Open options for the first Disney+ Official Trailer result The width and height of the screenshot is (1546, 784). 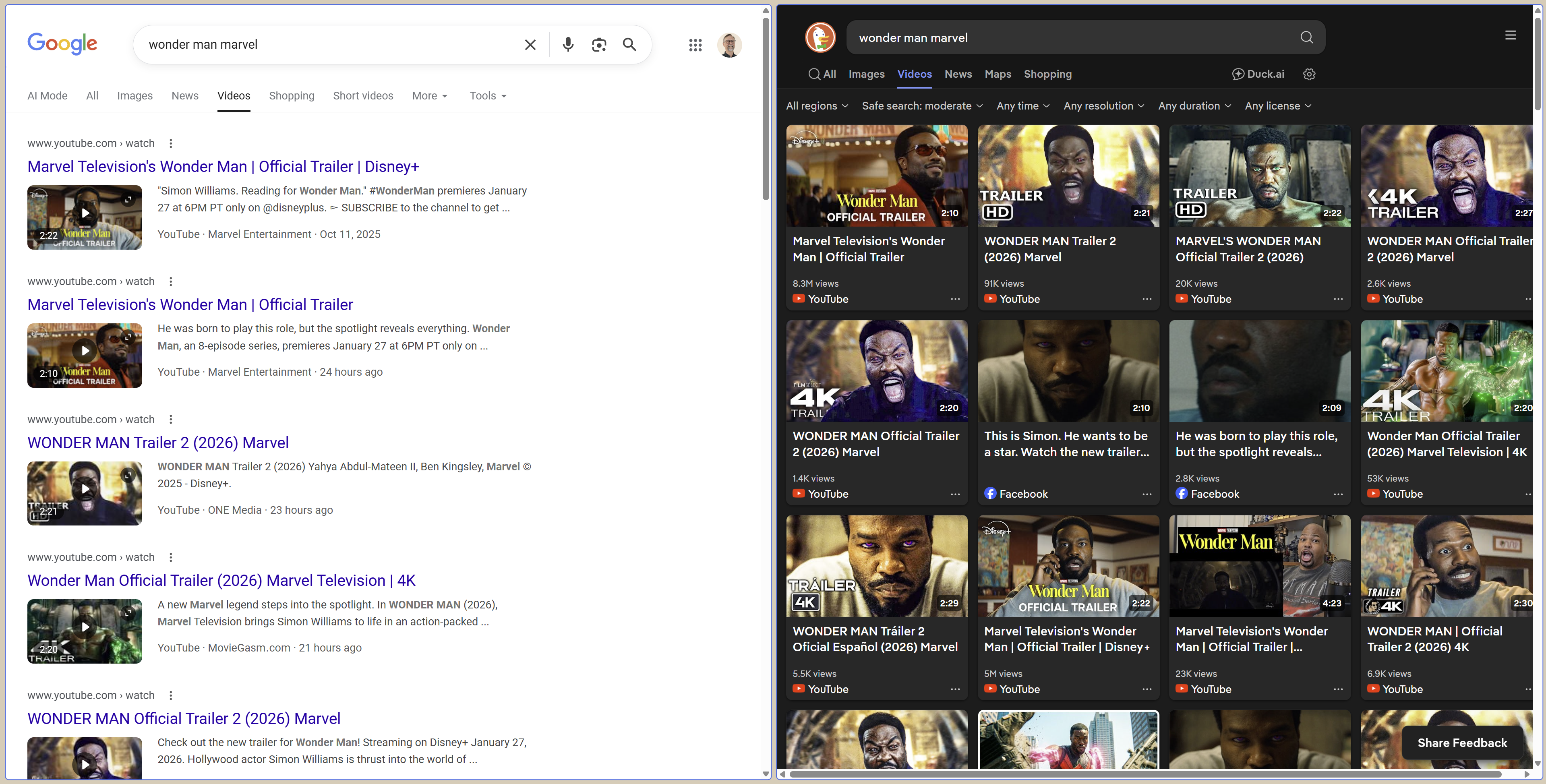click(x=171, y=143)
